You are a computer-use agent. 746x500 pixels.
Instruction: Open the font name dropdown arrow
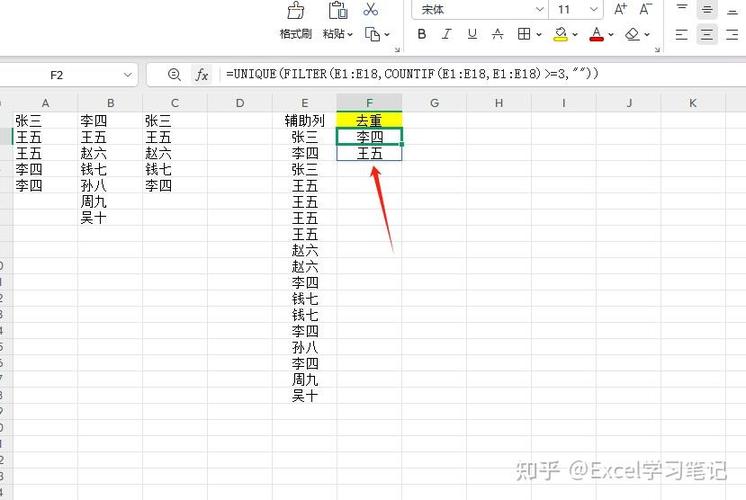pos(540,9)
